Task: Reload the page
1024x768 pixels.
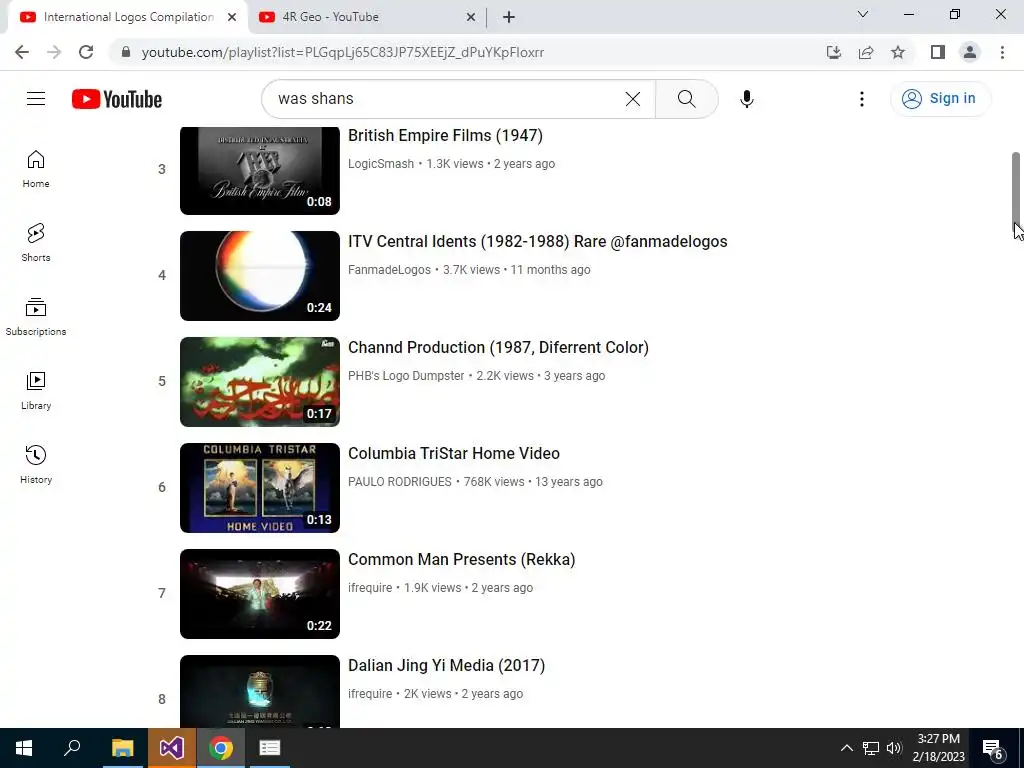Action: click(86, 52)
